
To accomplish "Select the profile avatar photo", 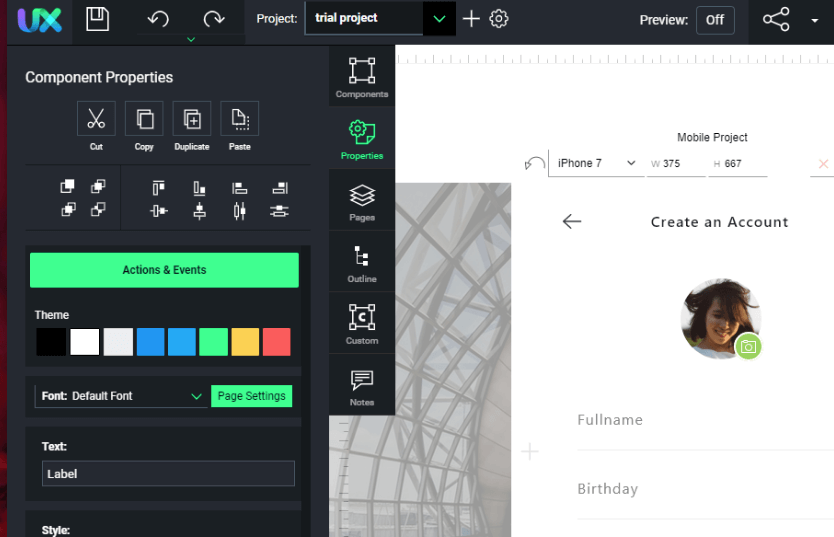I will pyautogui.click(x=720, y=318).
